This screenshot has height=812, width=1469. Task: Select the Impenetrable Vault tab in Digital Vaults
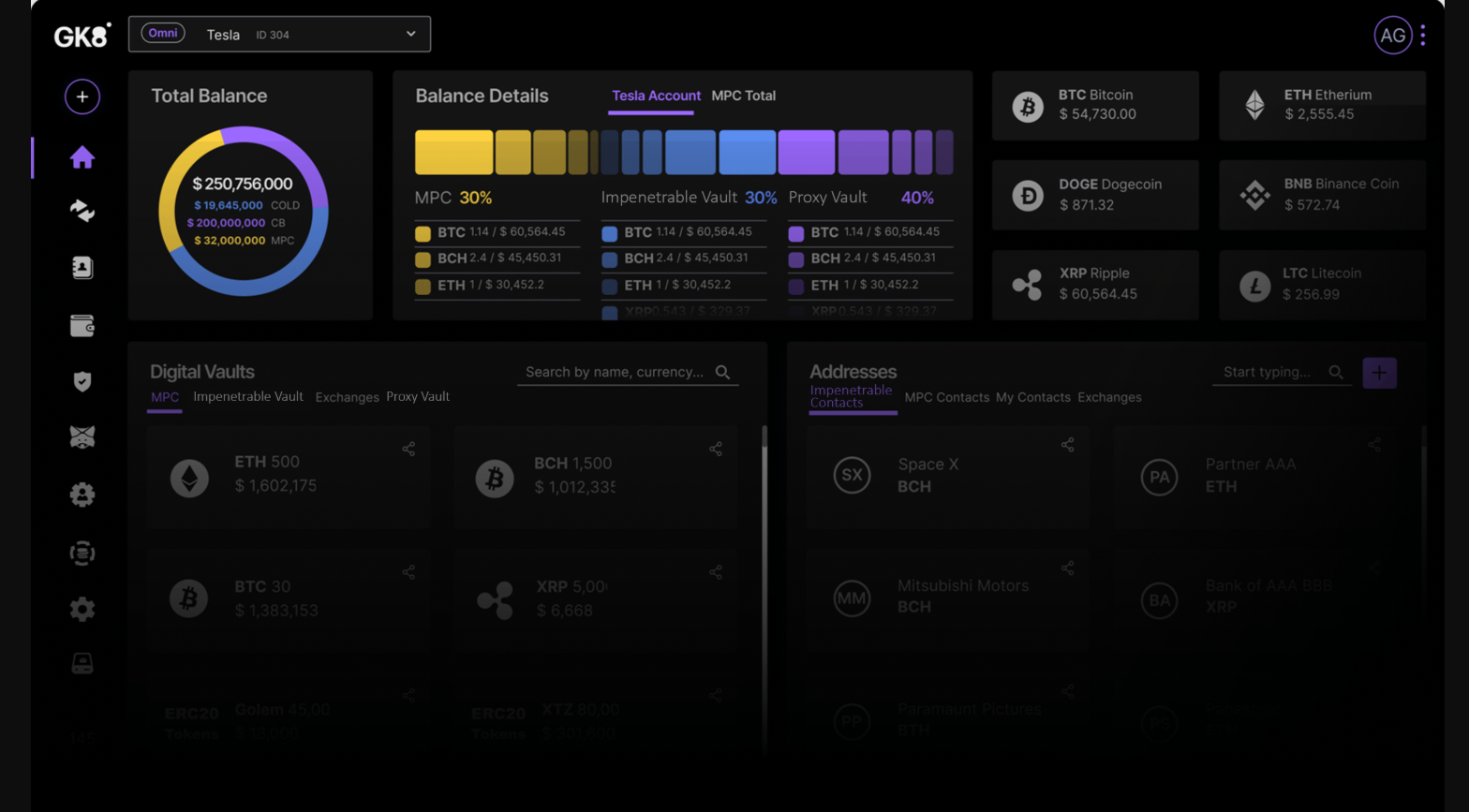coord(248,396)
